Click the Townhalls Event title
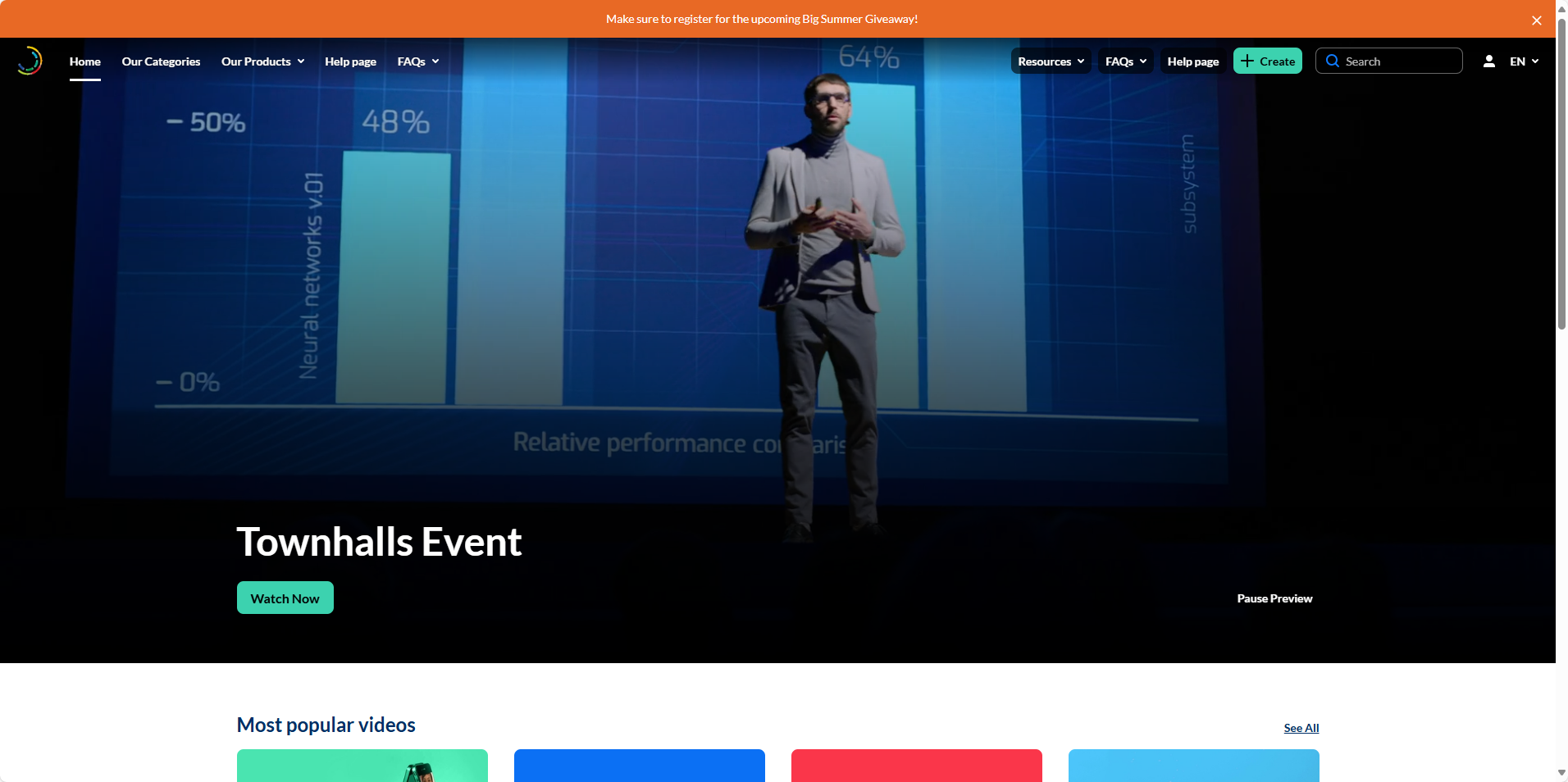 [379, 542]
